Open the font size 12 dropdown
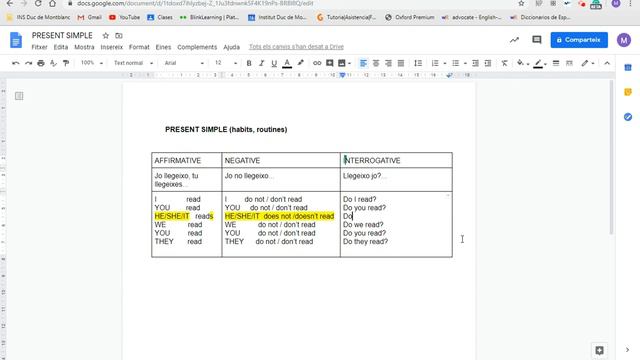Viewport: 640px width, 360px height. pos(225,63)
